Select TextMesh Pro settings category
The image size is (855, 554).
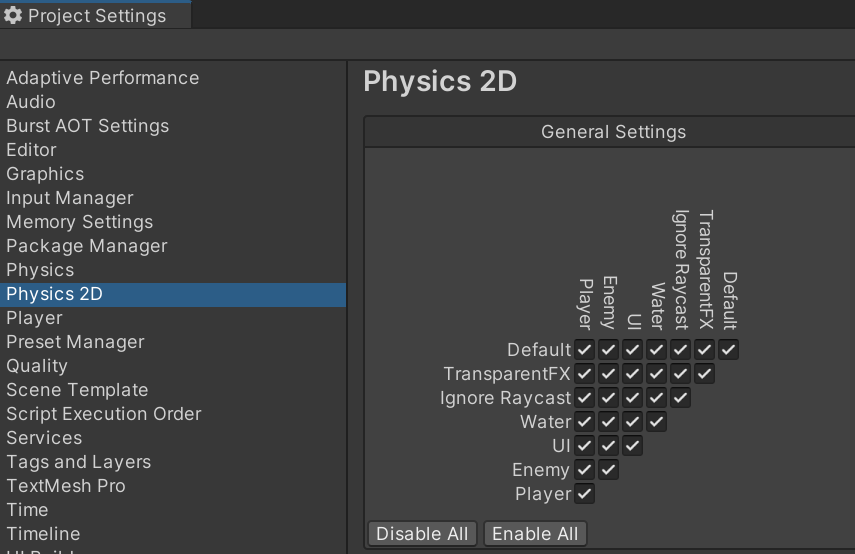(65, 486)
